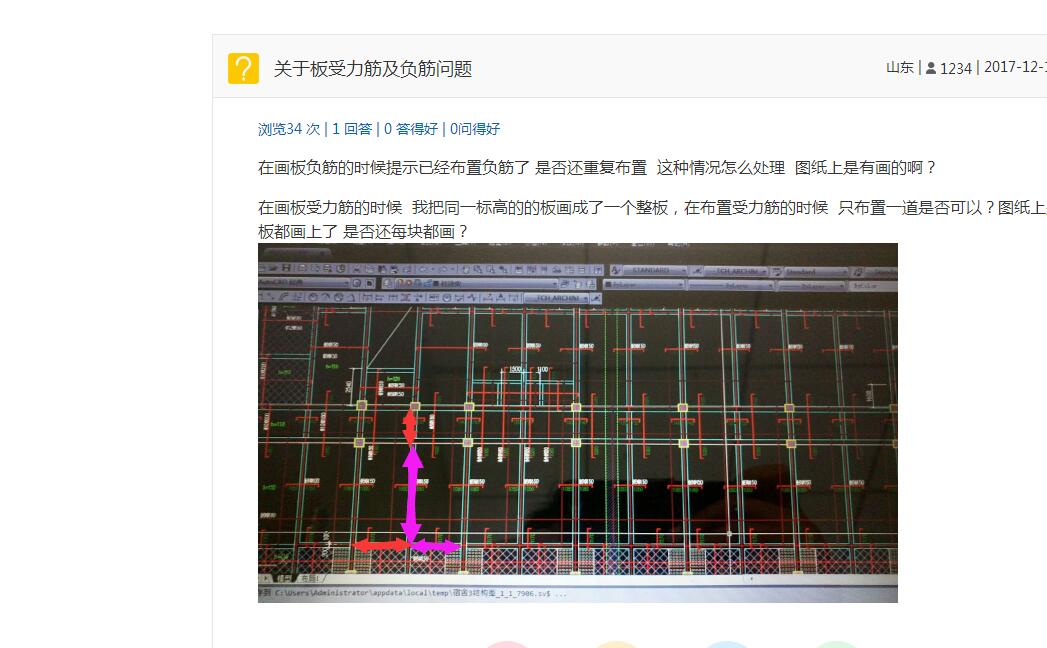This screenshot has height=648, width=1047.
Task: Click the 0问得好 counter
Action: 475,129
